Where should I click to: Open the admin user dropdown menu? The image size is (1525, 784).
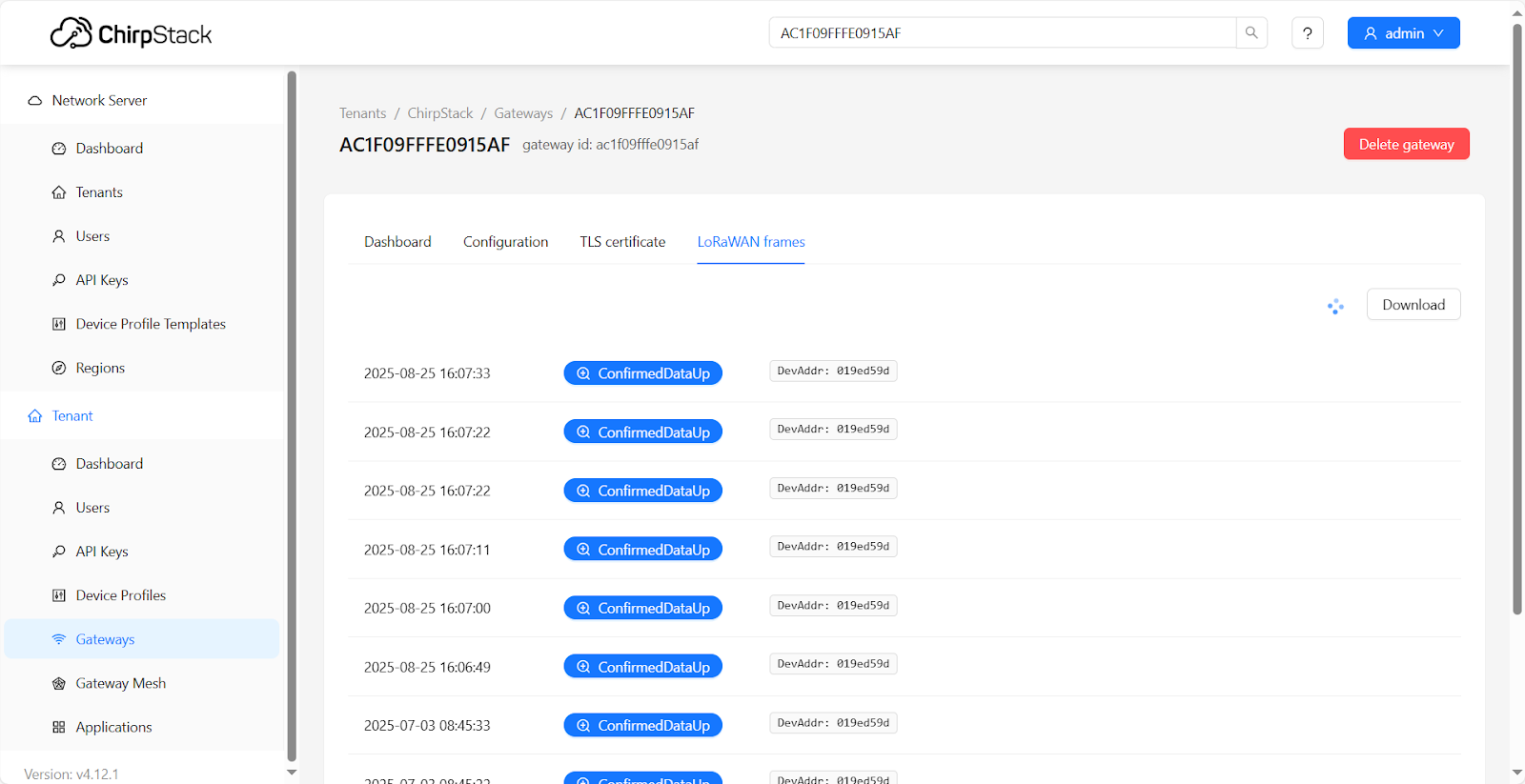[x=1403, y=33]
